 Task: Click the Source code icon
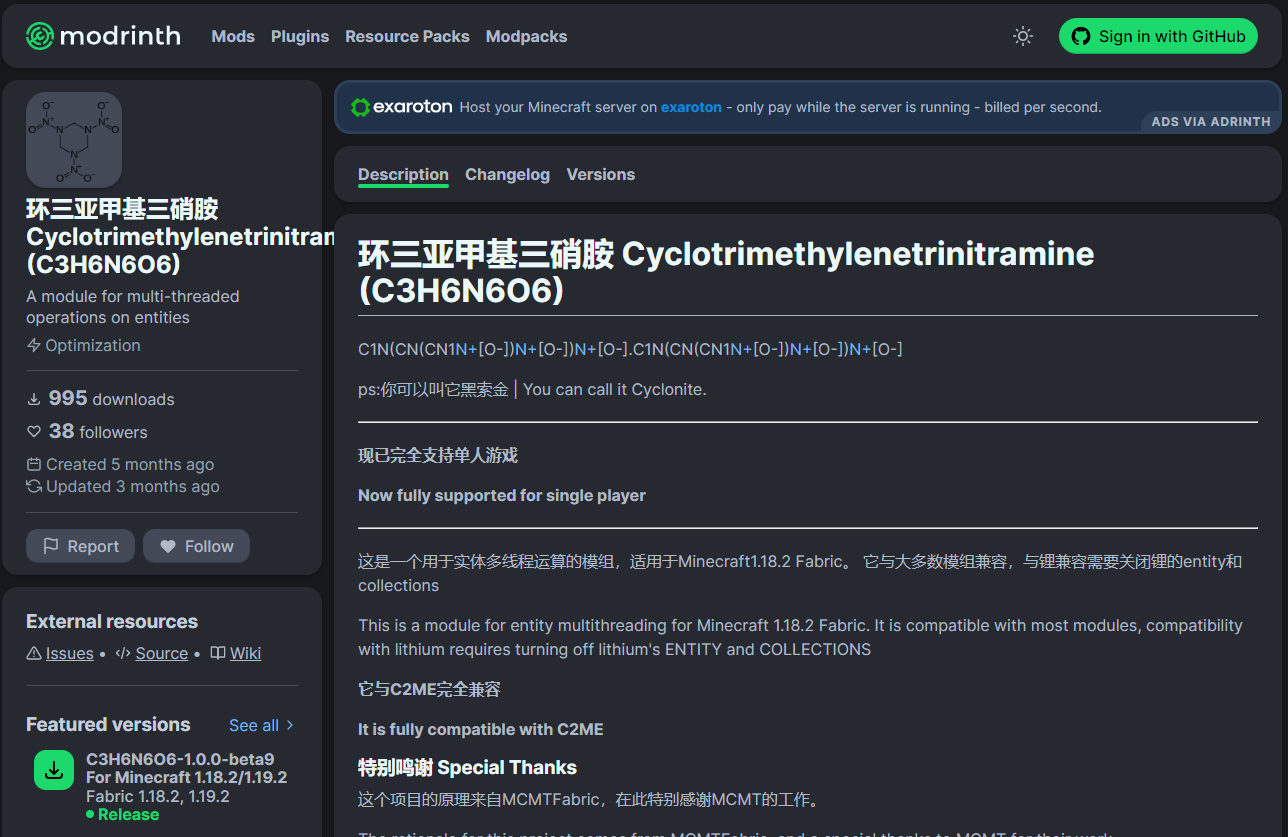[122, 653]
